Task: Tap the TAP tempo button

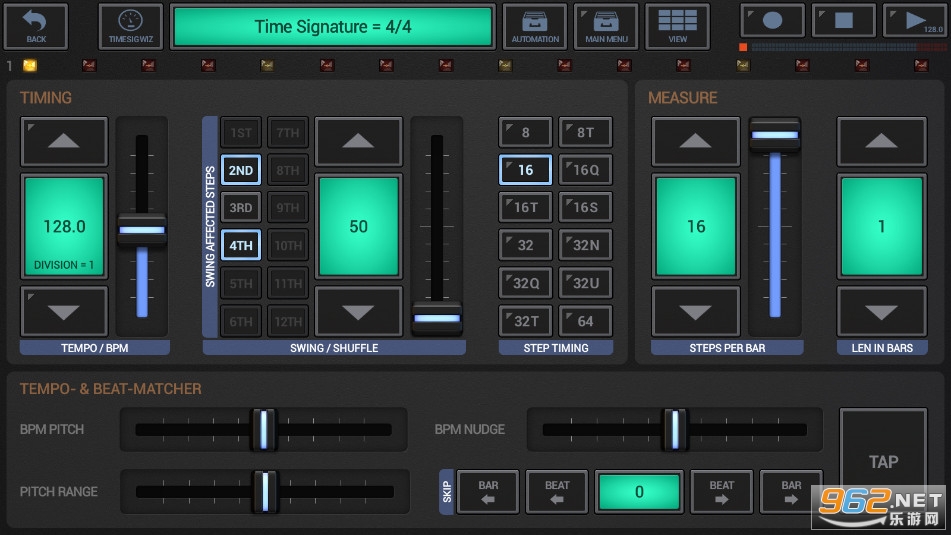Action: click(883, 462)
